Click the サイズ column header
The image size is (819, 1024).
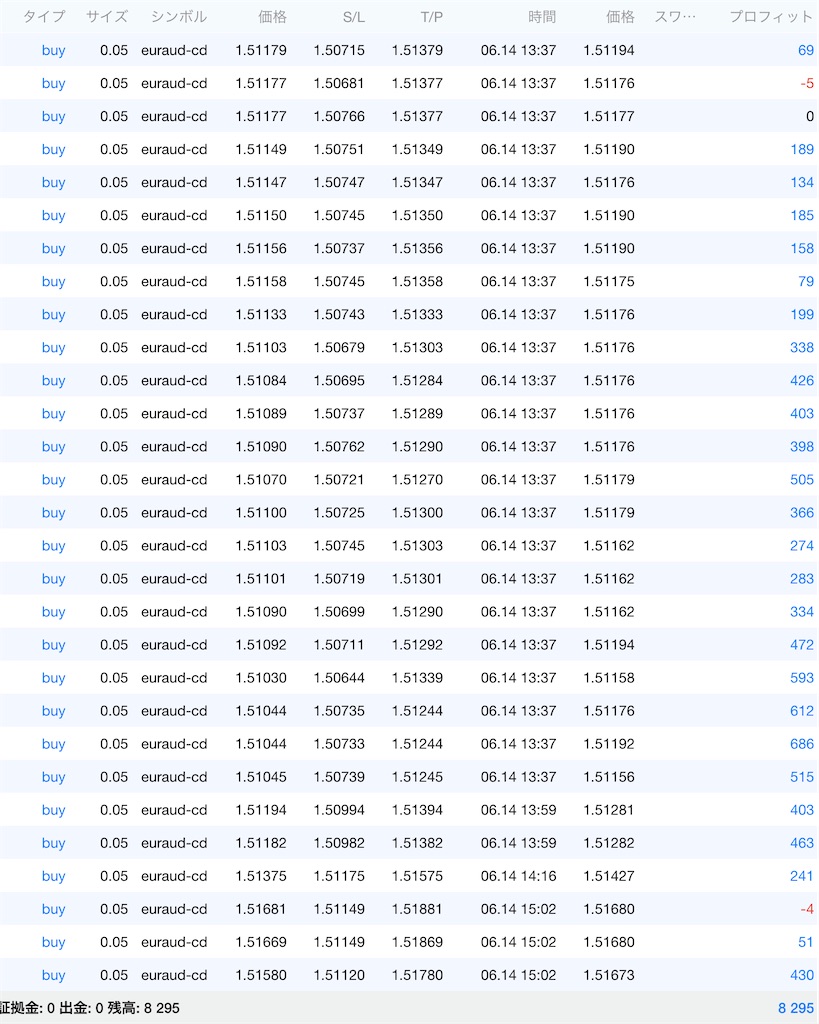(107, 16)
